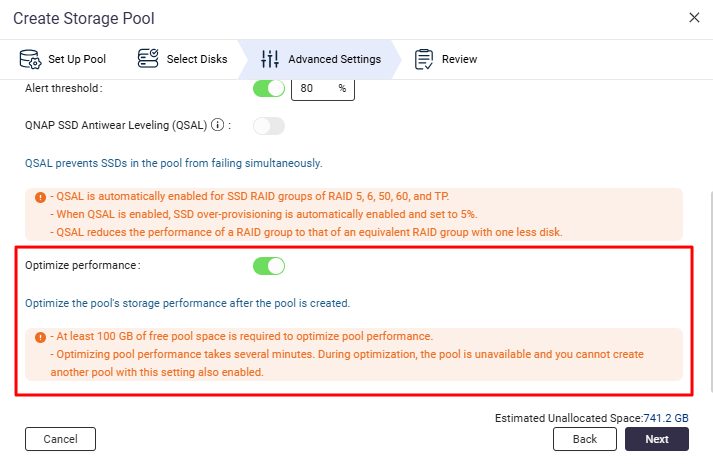Click the Review clipboard icon
Screen dimensions: 713x467
(x=424, y=59)
